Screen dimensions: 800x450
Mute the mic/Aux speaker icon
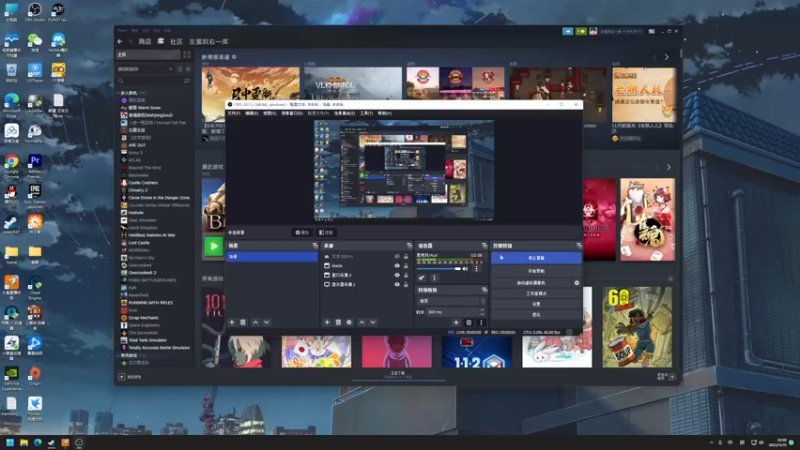pos(465,268)
